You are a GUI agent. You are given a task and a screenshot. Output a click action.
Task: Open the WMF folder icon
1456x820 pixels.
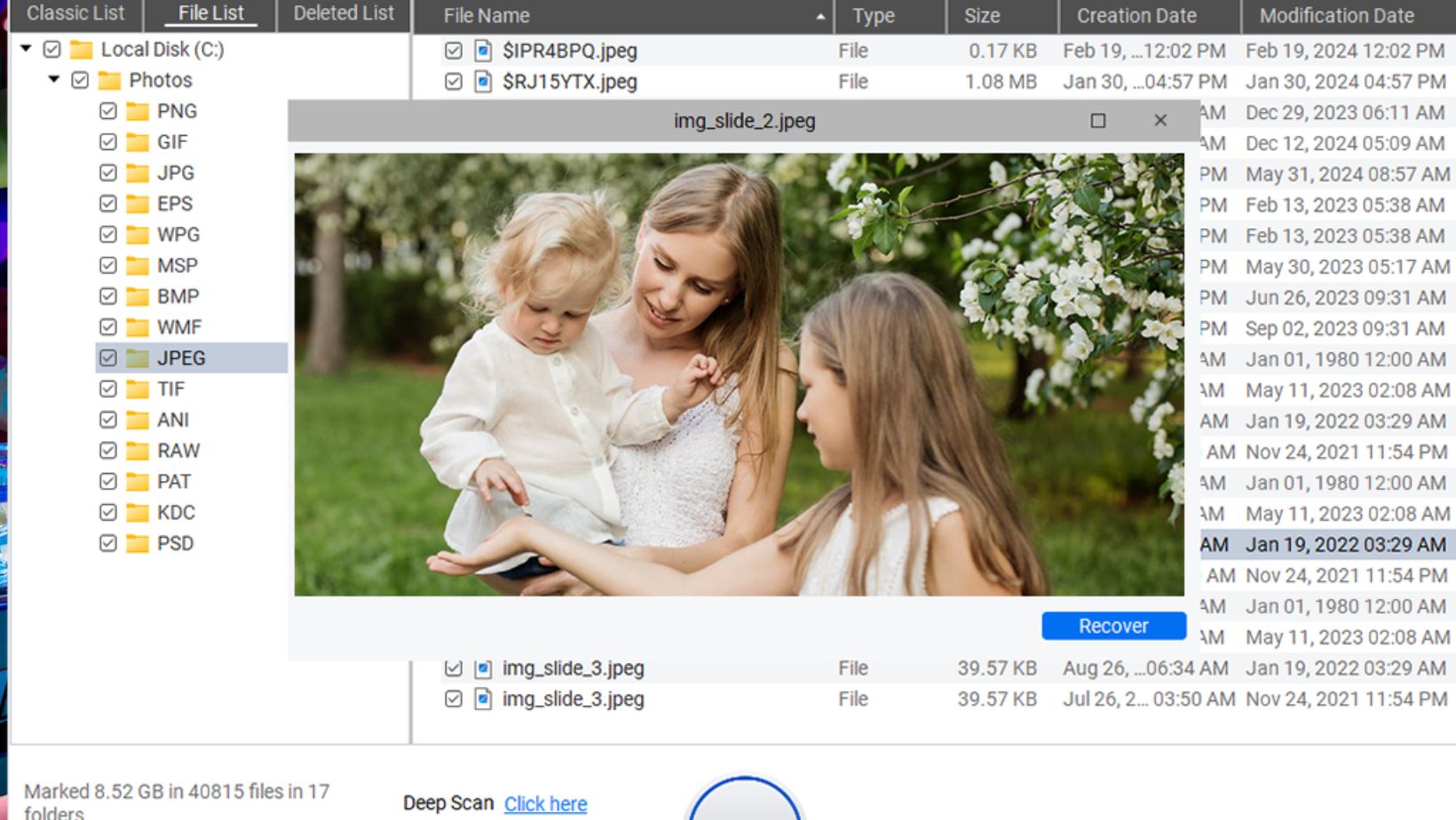[x=138, y=327]
